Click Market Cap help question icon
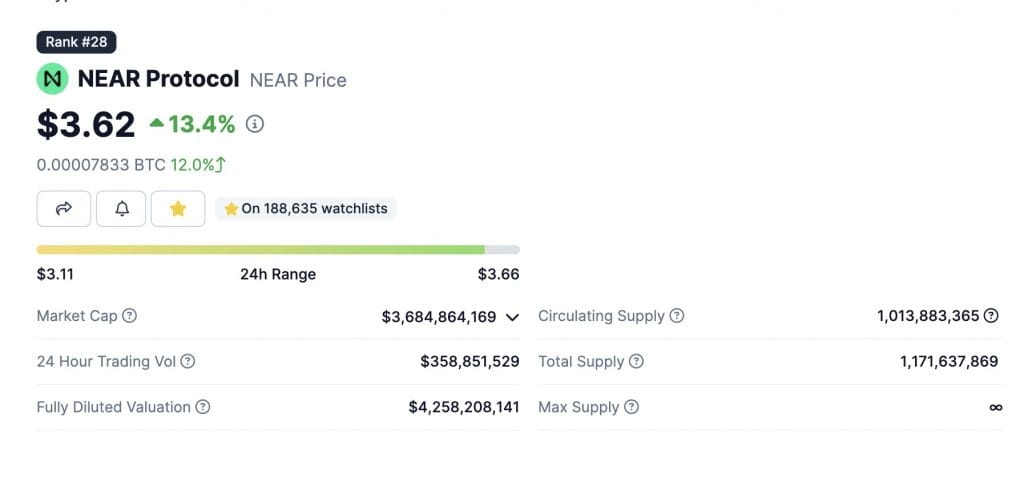The width and height of the screenshot is (1024, 479). coord(129,316)
